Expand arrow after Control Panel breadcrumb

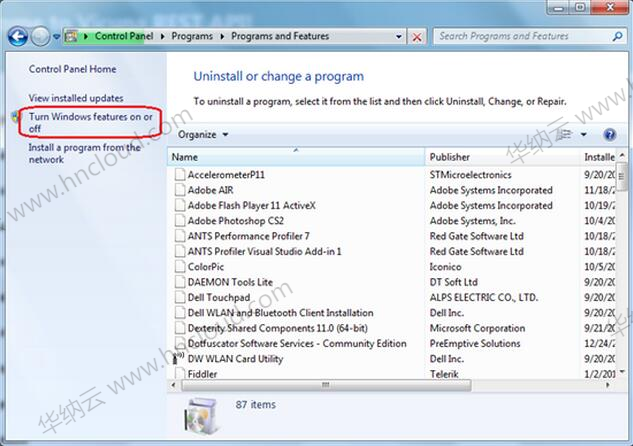coord(162,36)
